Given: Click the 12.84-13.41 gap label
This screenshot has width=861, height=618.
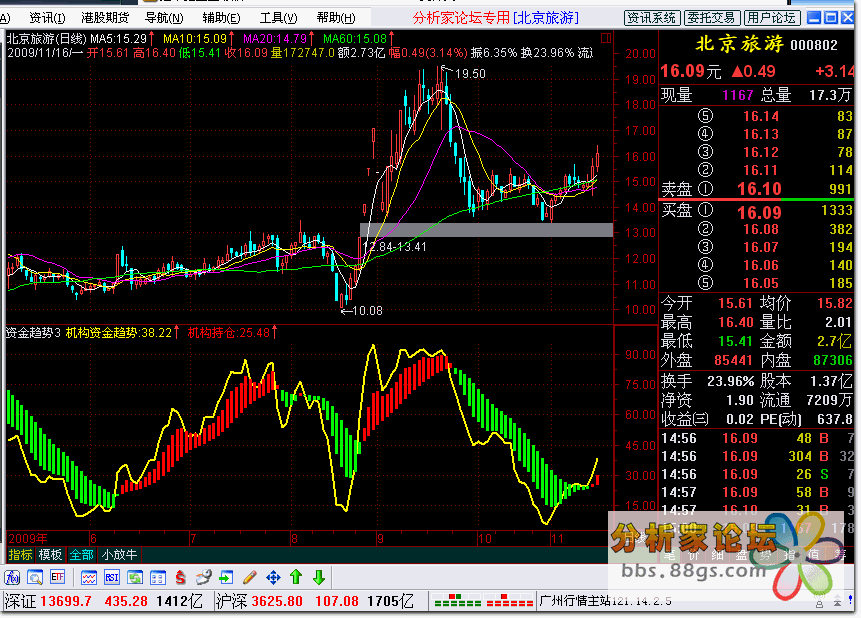Looking at the screenshot, I should point(396,247).
